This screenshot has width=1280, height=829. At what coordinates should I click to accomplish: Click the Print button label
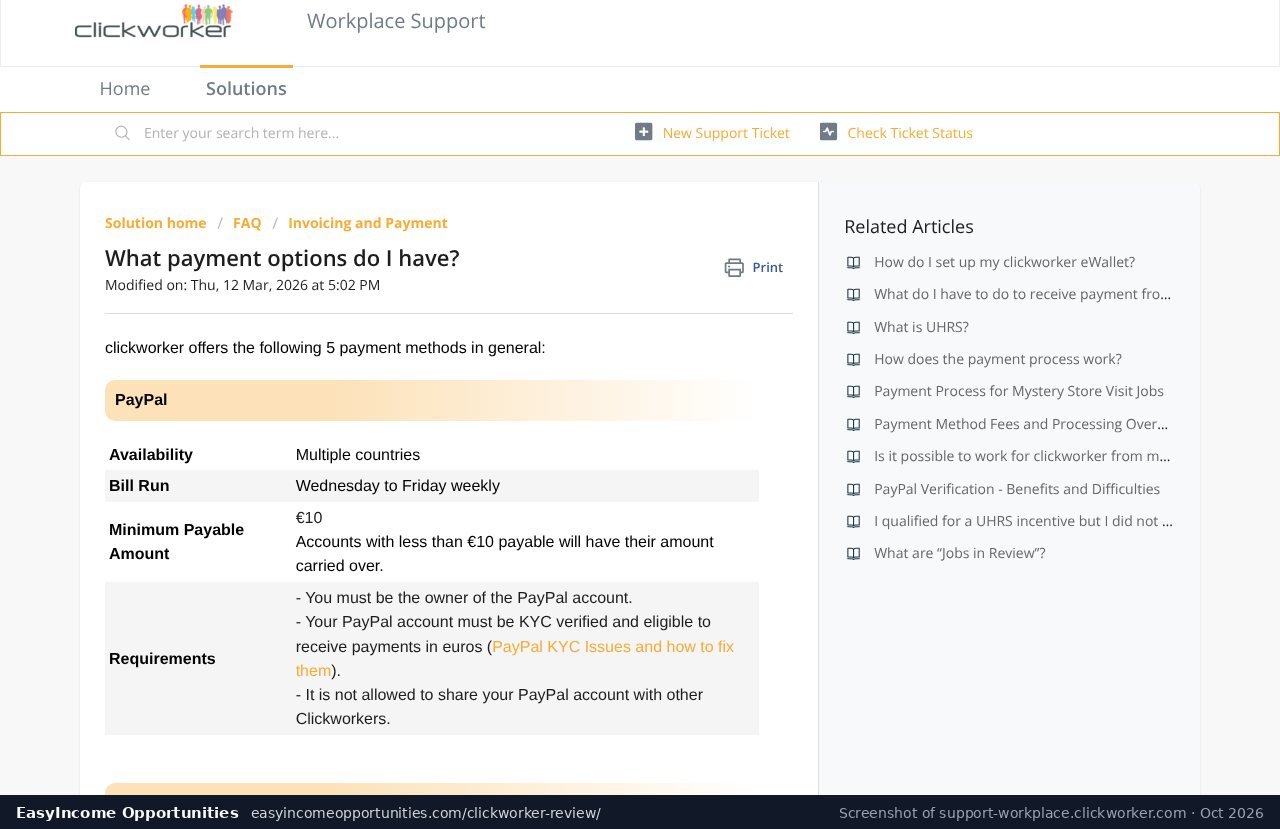[768, 267]
